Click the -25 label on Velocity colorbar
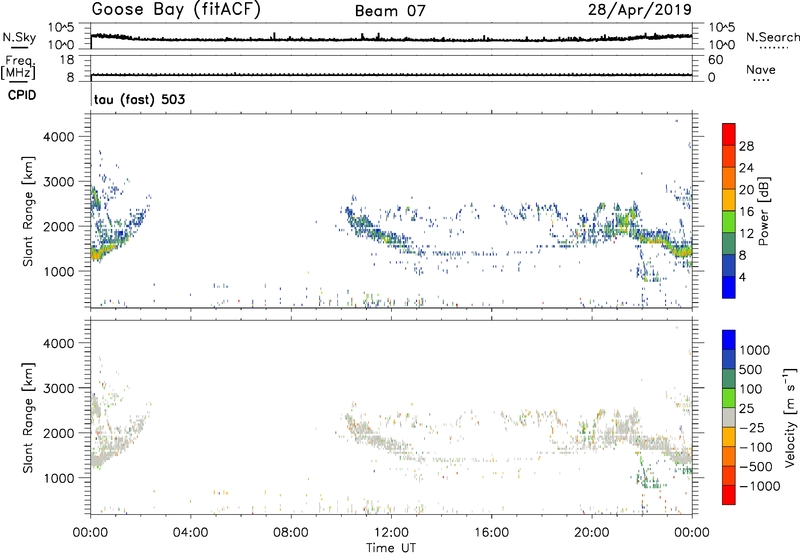Screen dimensions: 800x554 click(752, 427)
